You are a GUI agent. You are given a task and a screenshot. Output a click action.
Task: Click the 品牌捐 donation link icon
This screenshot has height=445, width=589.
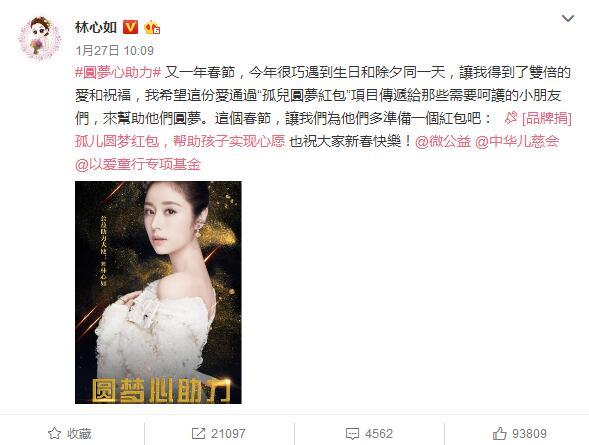(511, 119)
